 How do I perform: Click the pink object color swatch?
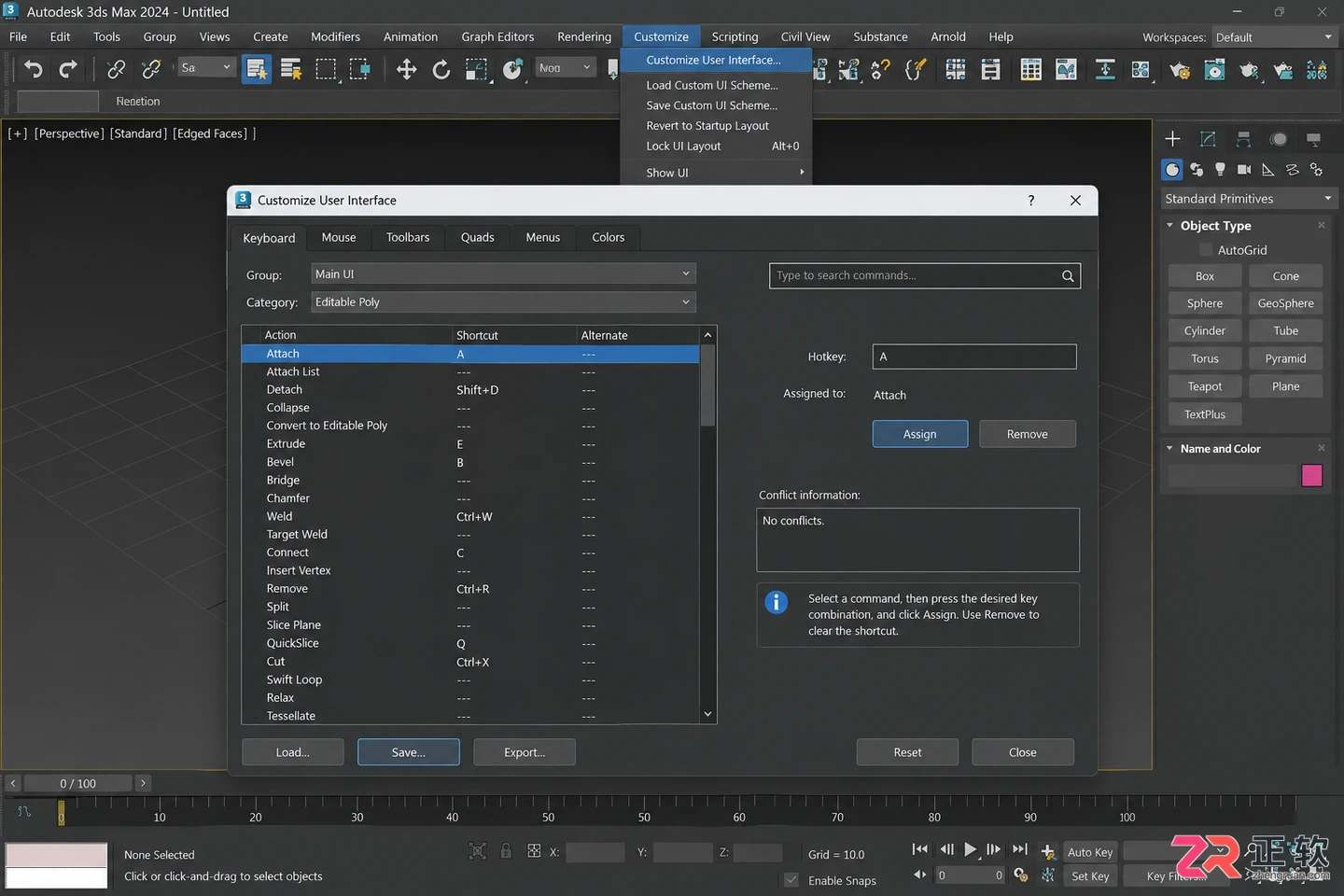1312,475
